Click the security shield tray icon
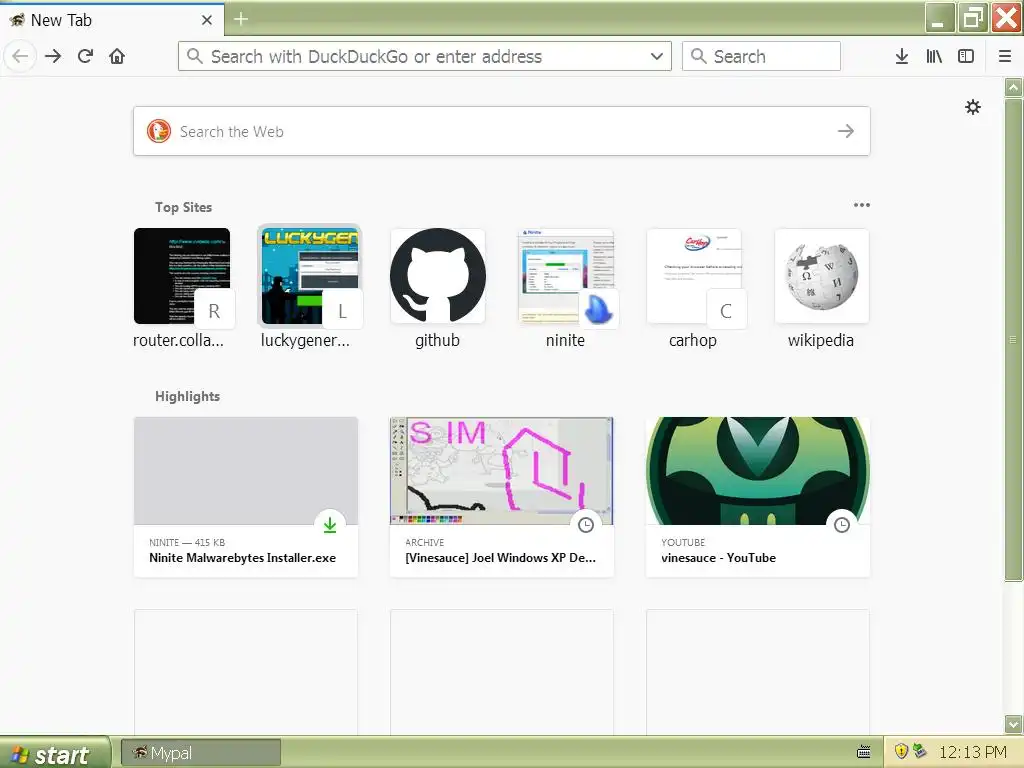 [x=901, y=752]
